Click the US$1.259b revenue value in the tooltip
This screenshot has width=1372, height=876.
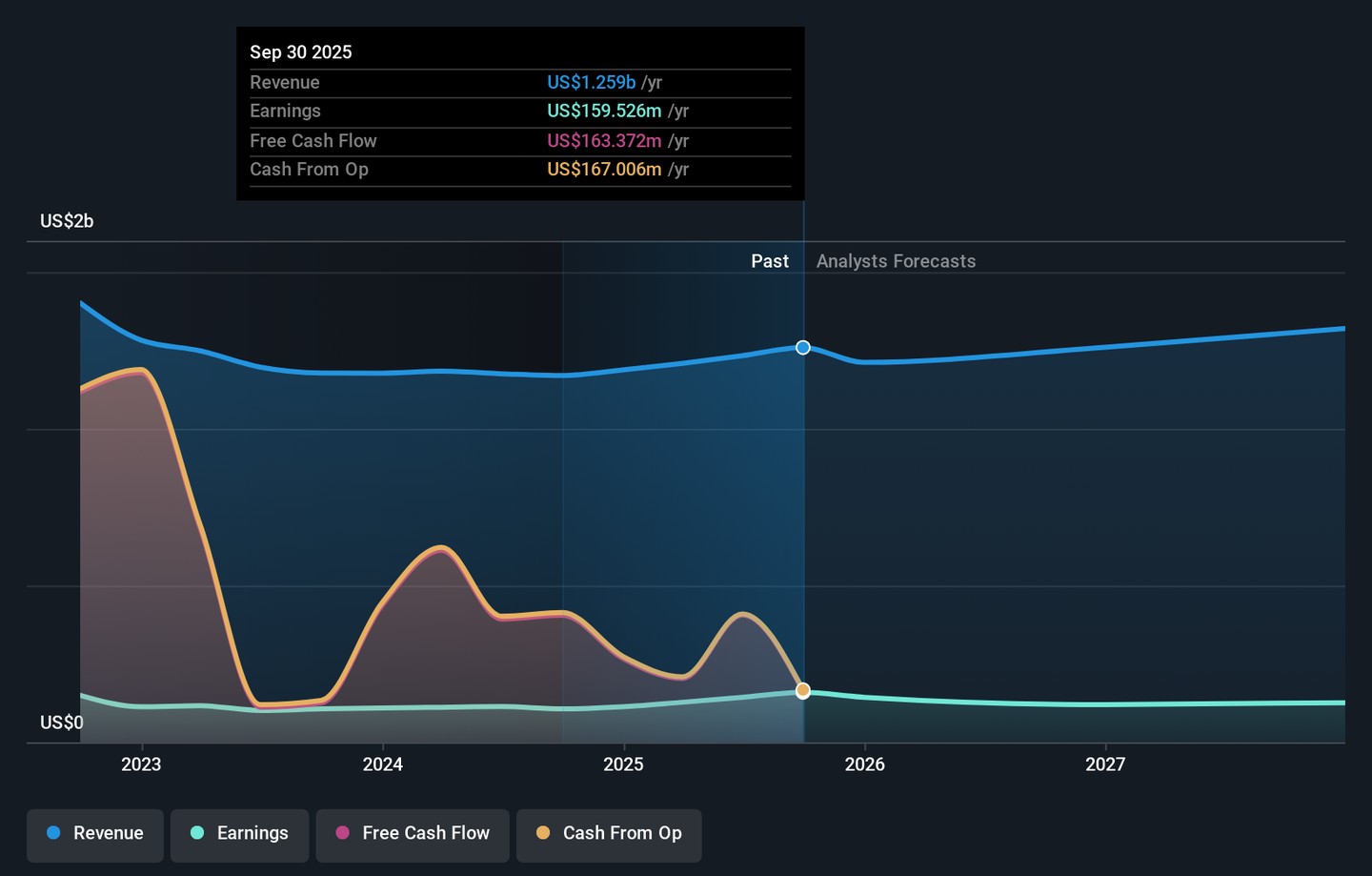pyautogui.click(x=591, y=83)
